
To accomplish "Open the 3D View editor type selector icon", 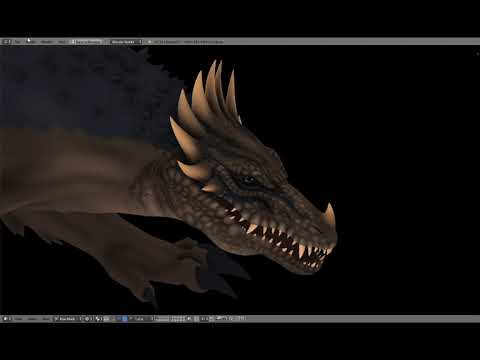I will [7, 319].
